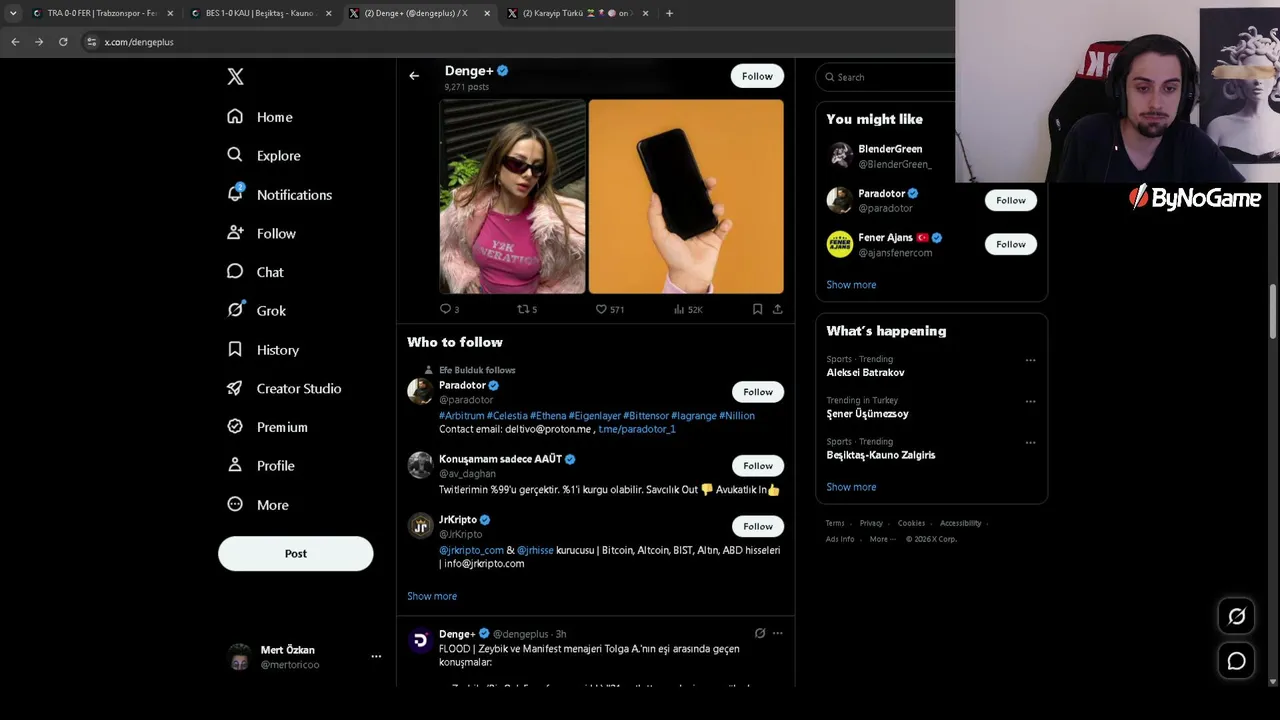
Task: Like the post with 571 likes
Action: [602, 309]
